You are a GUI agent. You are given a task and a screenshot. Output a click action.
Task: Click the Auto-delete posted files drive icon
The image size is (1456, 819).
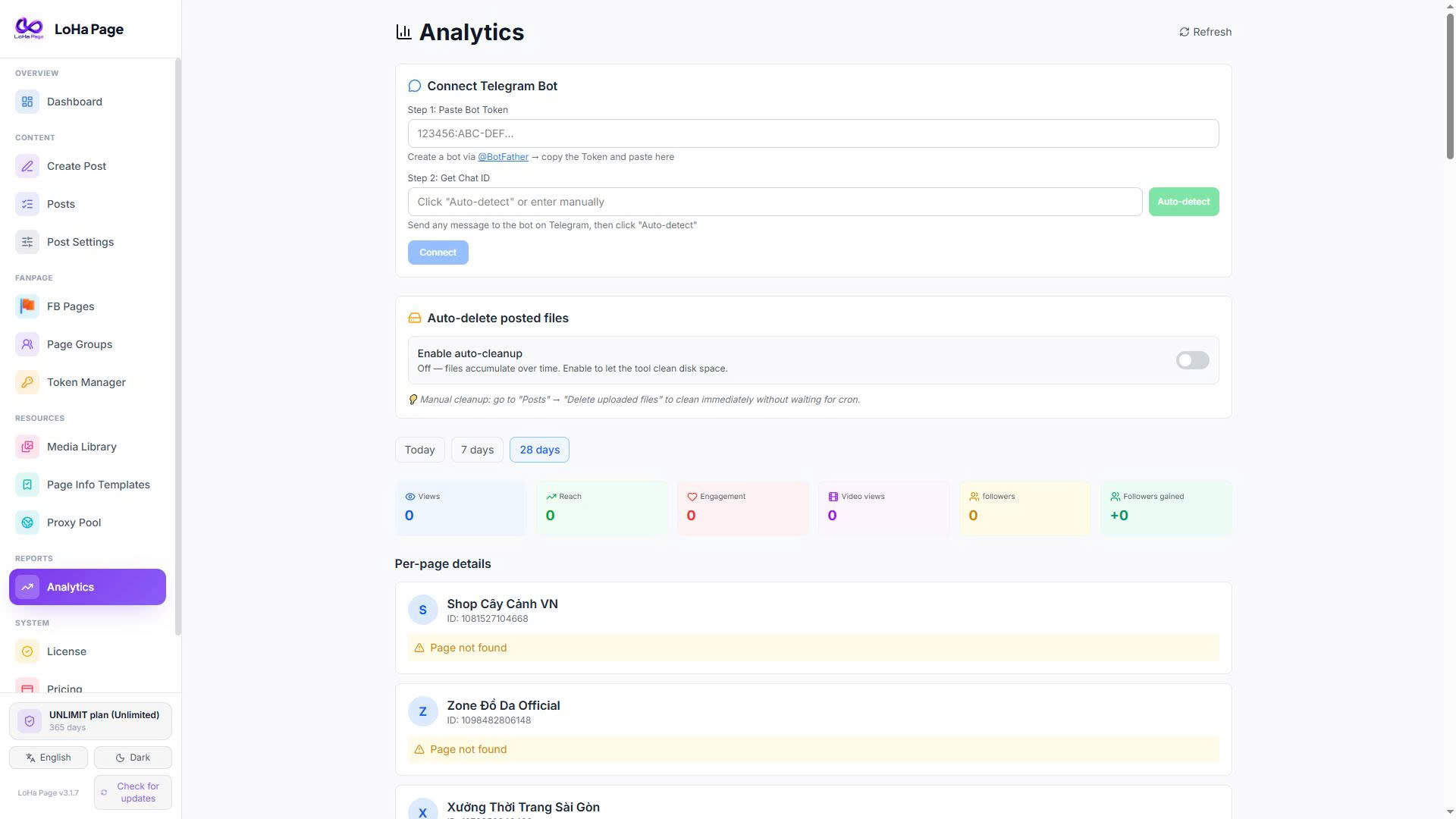tap(414, 318)
